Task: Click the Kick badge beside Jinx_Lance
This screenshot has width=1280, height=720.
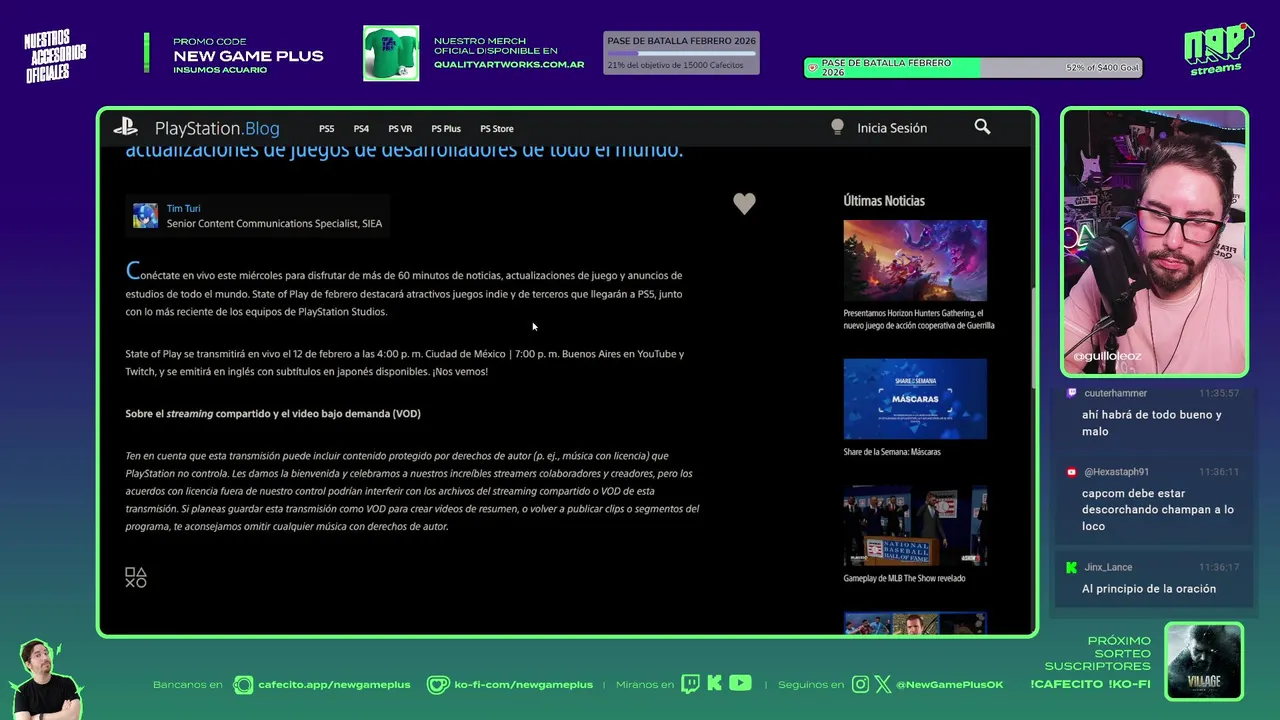Action: (1072, 567)
